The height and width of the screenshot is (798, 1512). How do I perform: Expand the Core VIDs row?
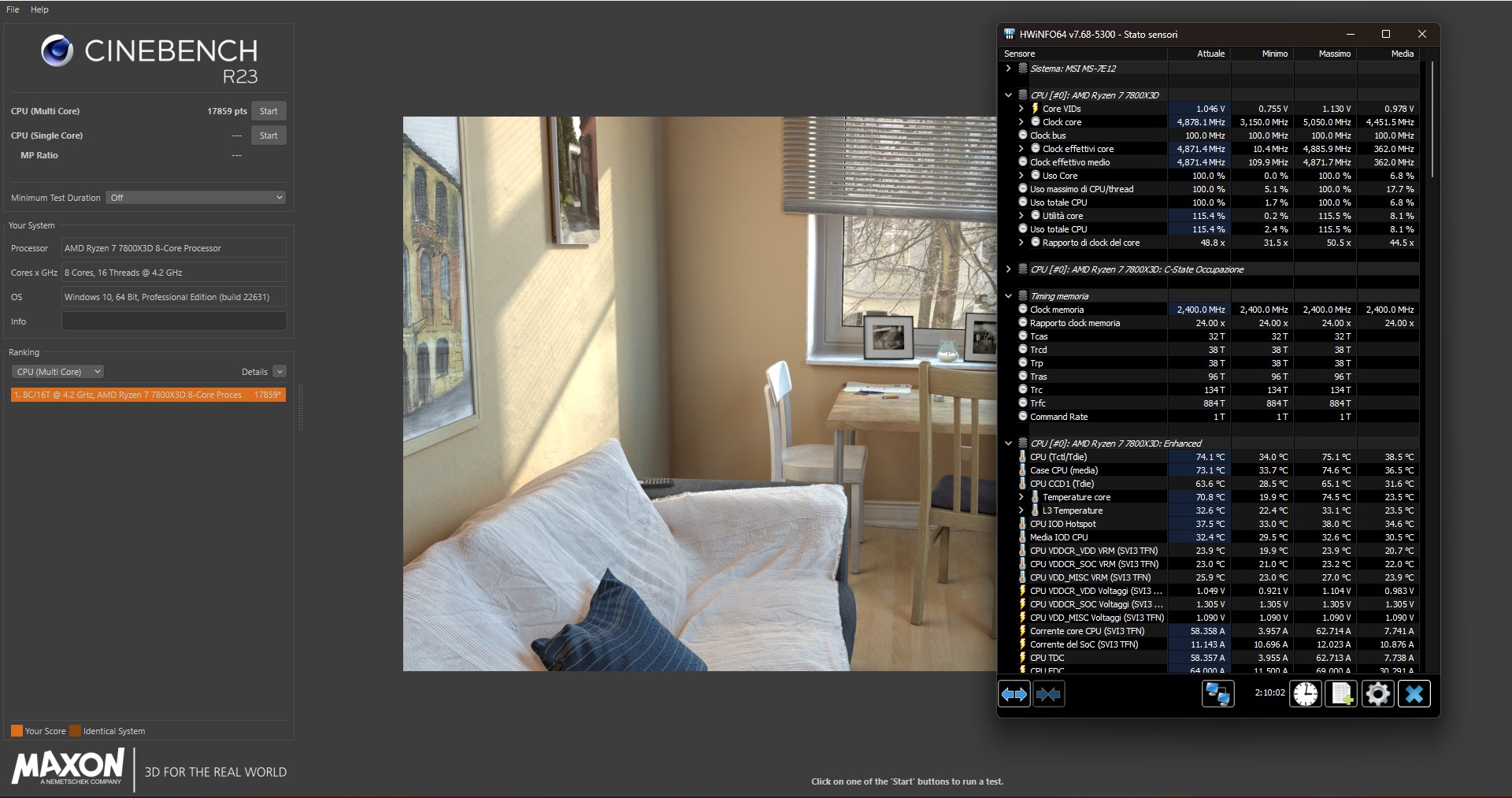click(x=1021, y=109)
